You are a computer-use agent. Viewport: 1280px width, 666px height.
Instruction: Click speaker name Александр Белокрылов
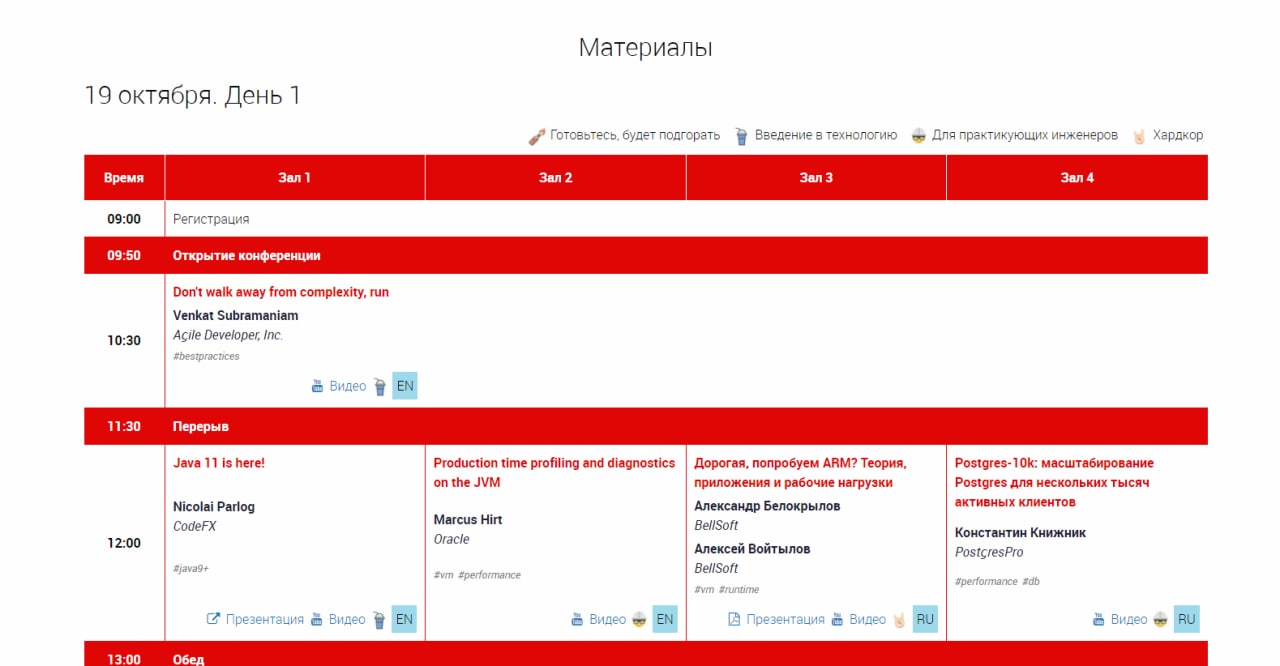[767, 506]
